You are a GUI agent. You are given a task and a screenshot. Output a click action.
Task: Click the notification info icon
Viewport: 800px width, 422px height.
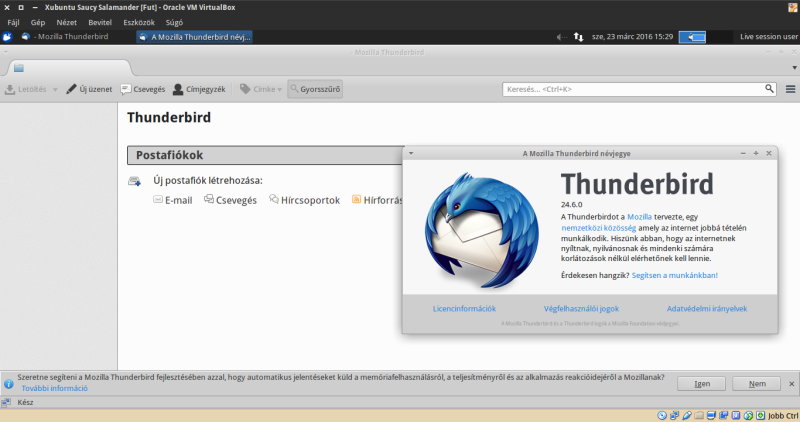(x=9, y=384)
